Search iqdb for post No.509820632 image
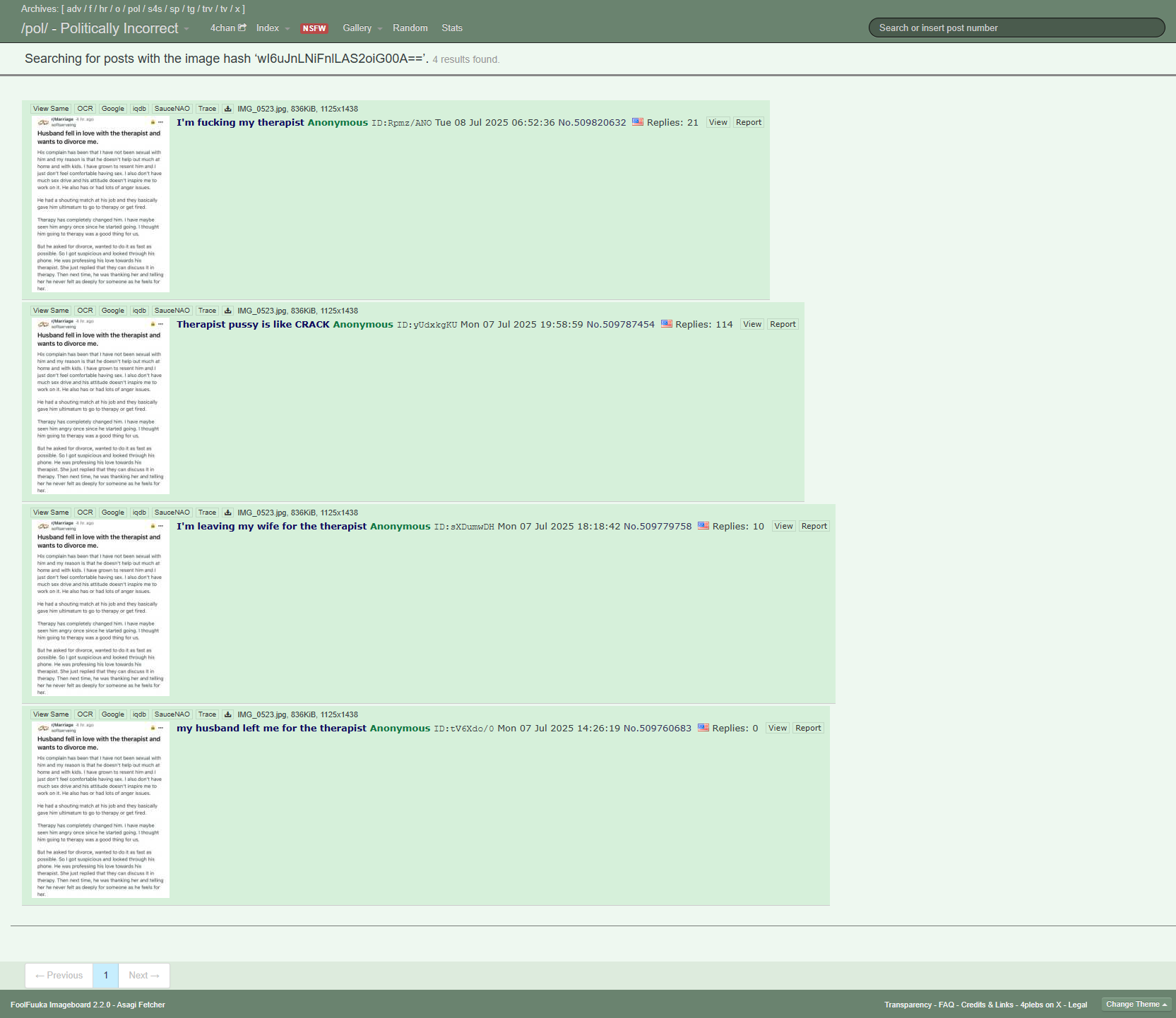The width and height of the screenshot is (1176, 1018). coord(139,109)
